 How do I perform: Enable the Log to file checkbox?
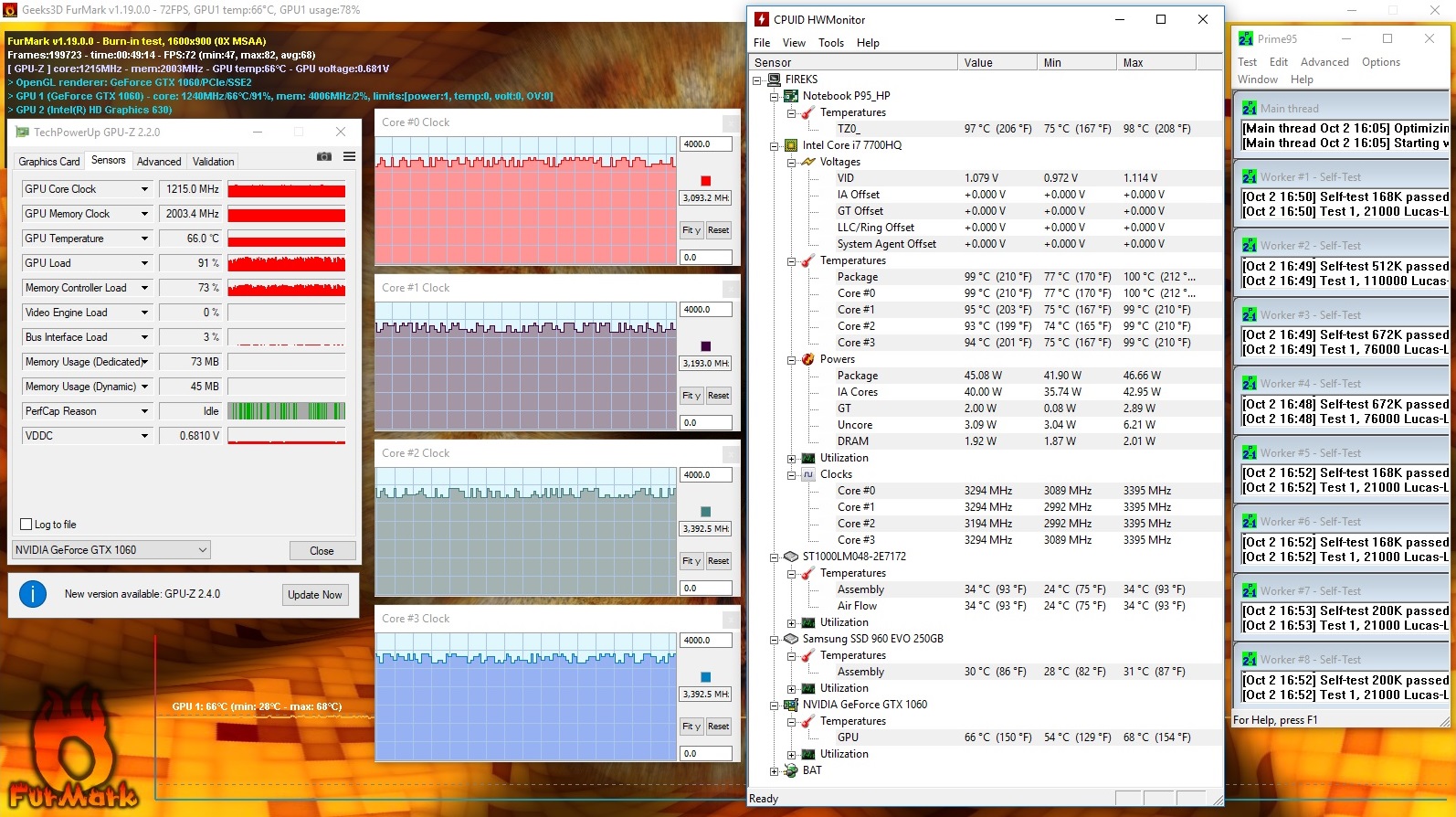tap(26, 525)
